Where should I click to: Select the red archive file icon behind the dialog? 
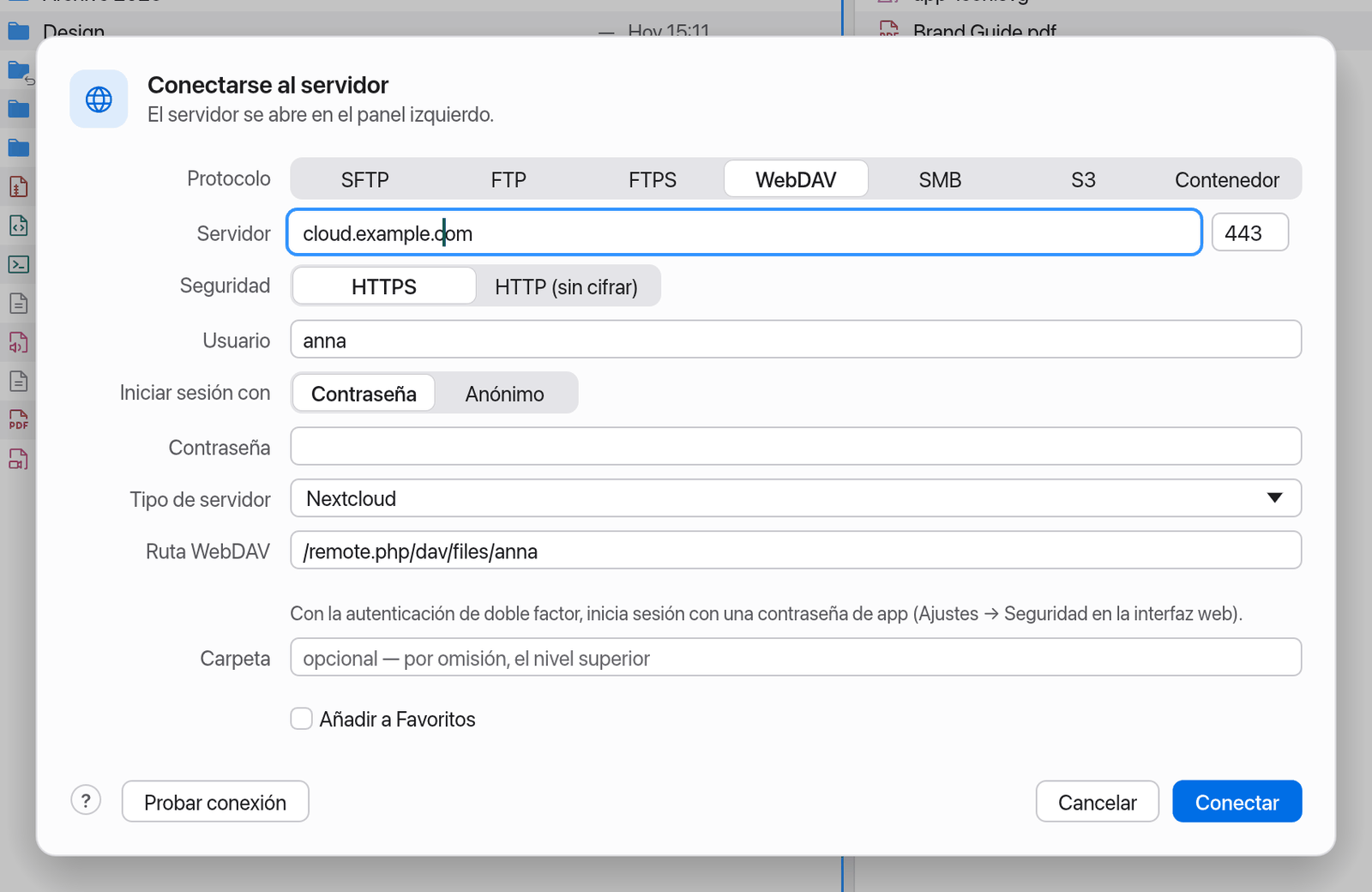(18, 186)
